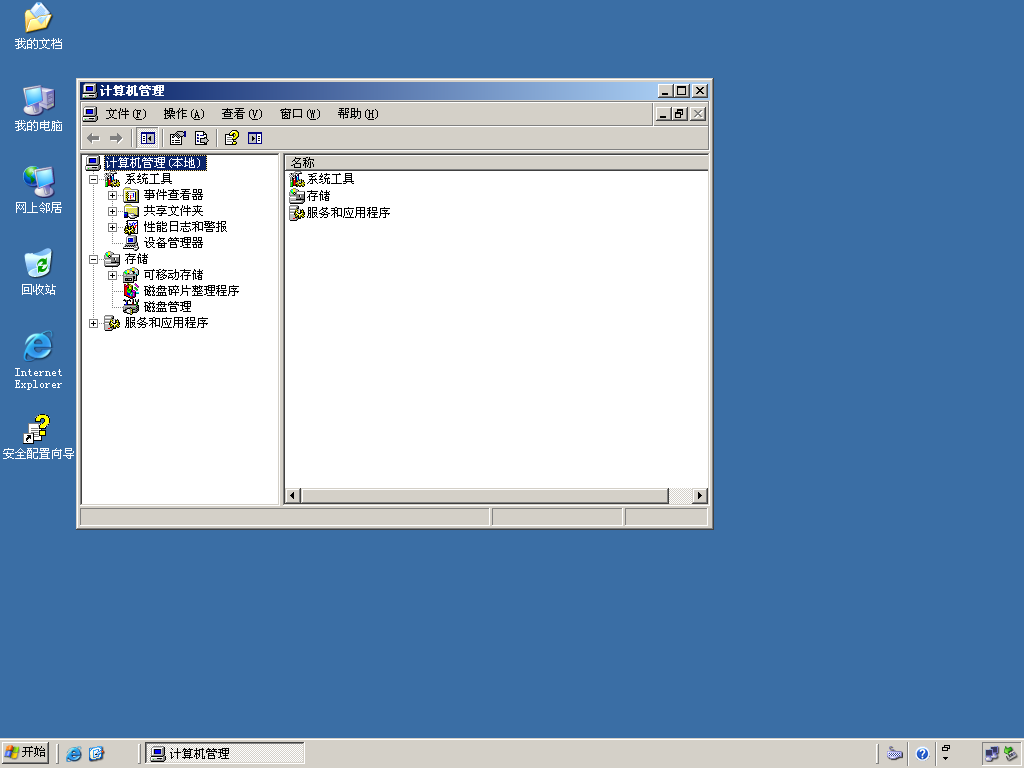
Task: Click the second quick launch icon
Action: click(96, 754)
